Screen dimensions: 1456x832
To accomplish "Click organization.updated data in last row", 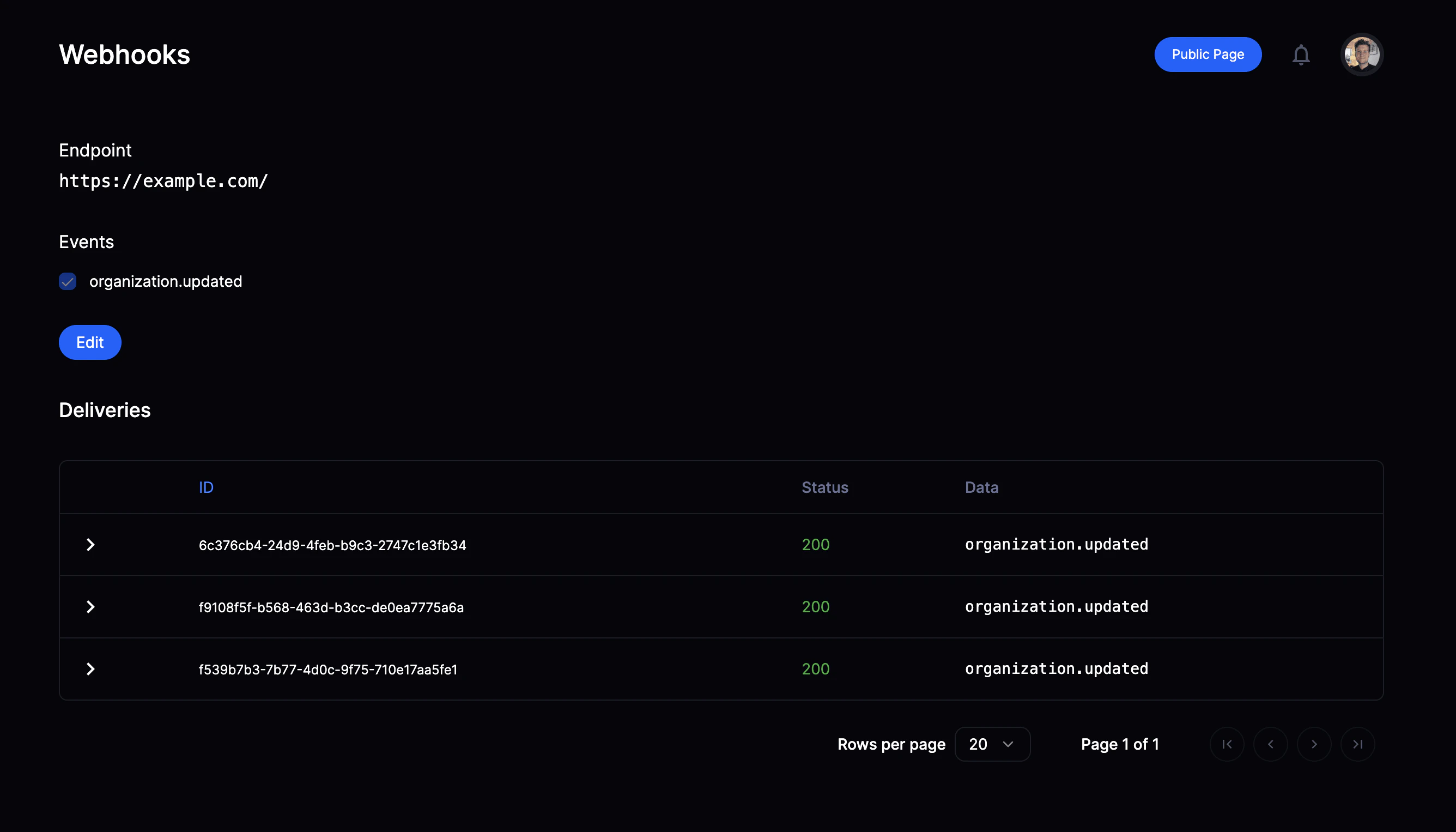I will tap(1057, 668).
